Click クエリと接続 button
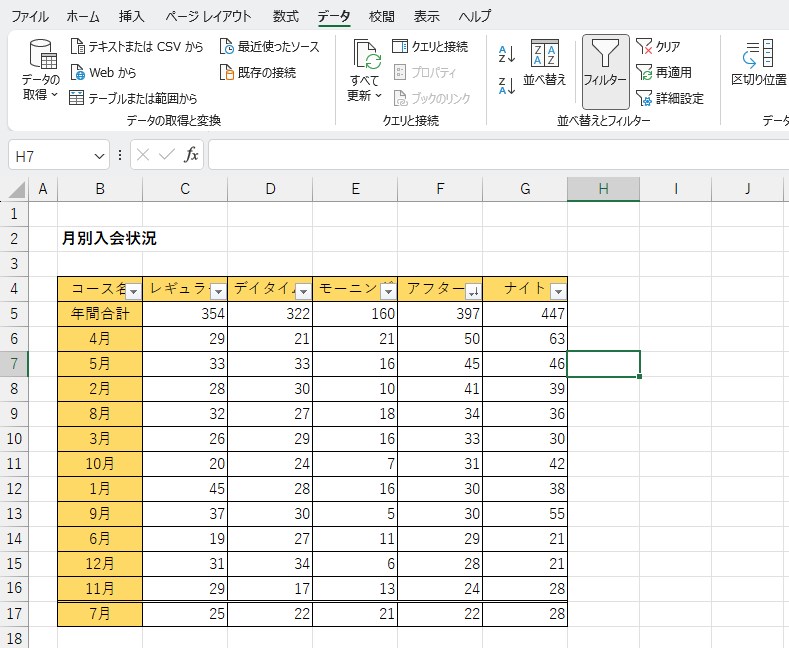Screen dimensions: 789x648 (x=430, y=47)
